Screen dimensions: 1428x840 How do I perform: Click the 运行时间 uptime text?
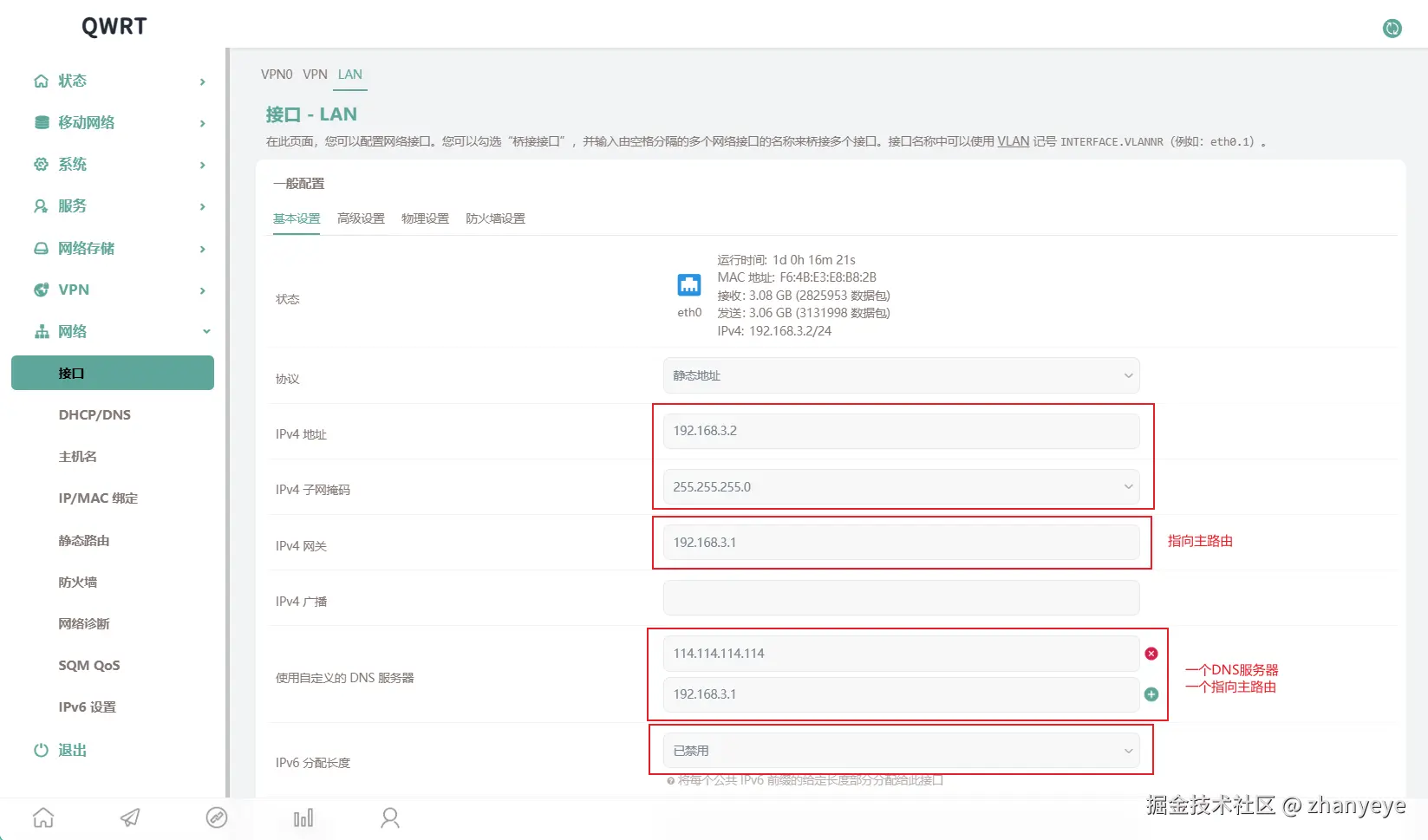[786, 260]
